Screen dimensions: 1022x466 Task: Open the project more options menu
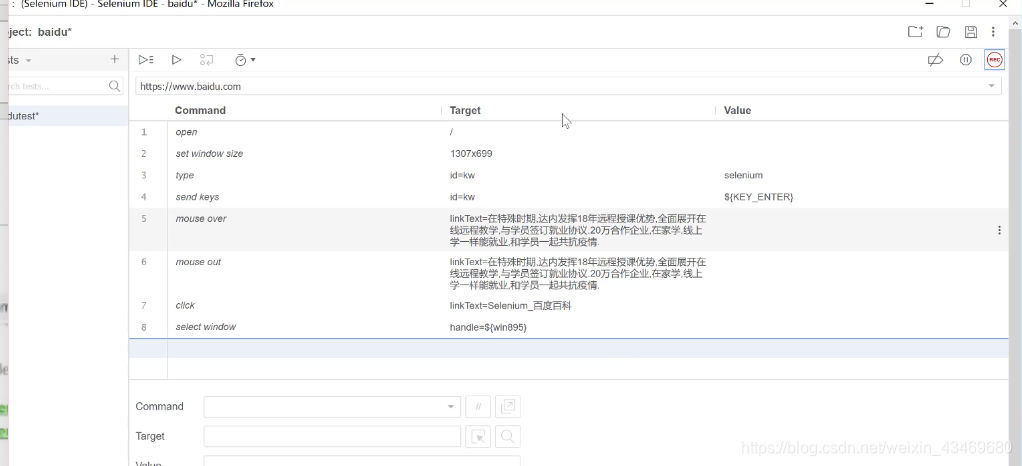coord(993,31)
